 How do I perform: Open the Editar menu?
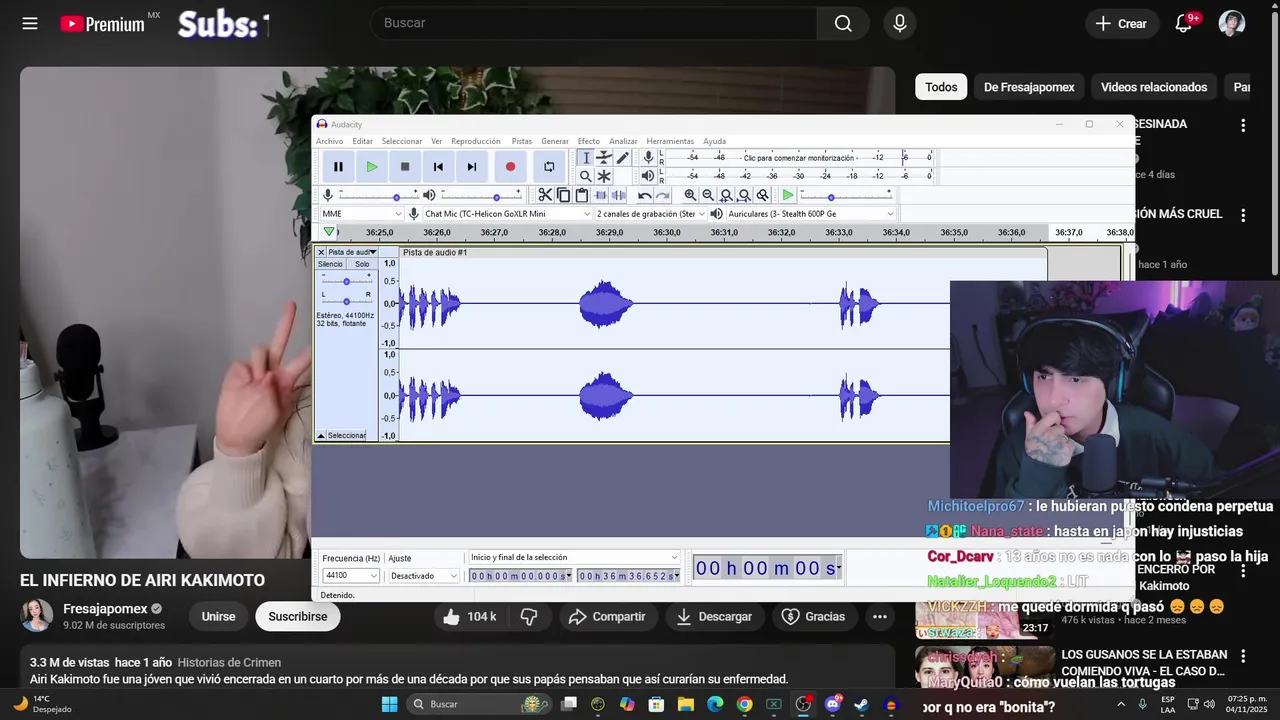[362, 141]
